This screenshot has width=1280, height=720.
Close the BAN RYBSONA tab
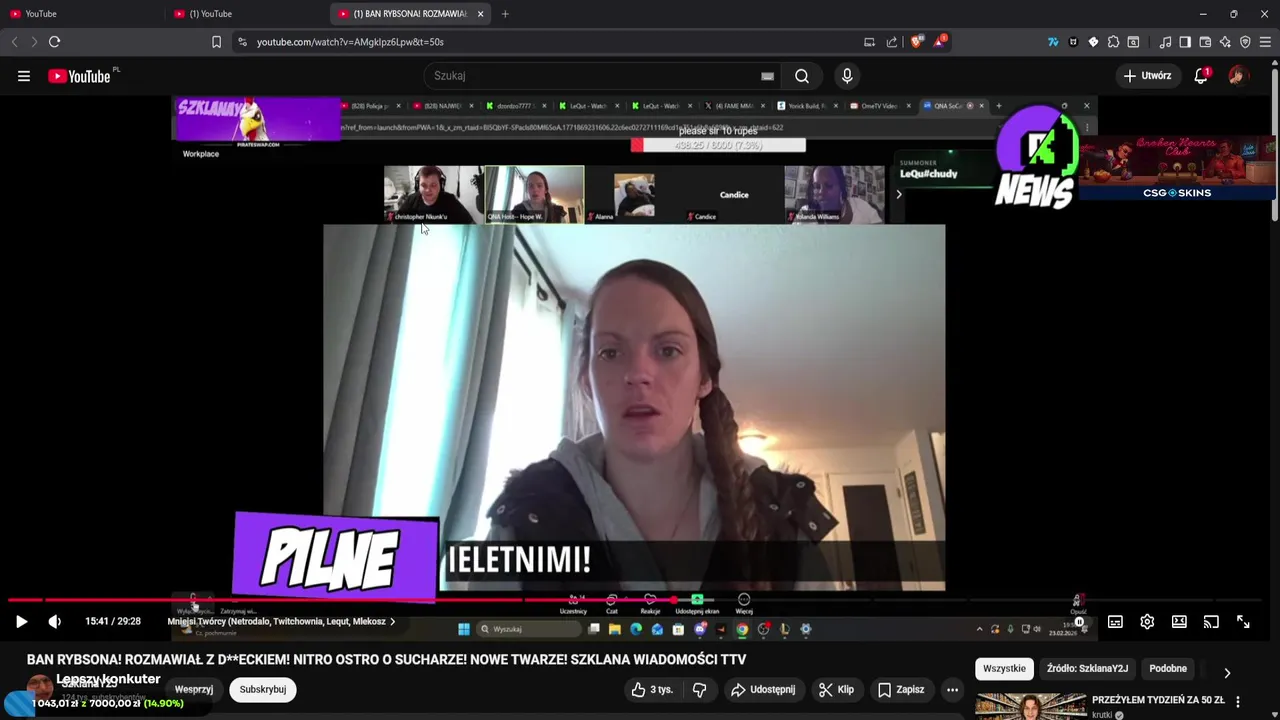(x=481, y=14)
